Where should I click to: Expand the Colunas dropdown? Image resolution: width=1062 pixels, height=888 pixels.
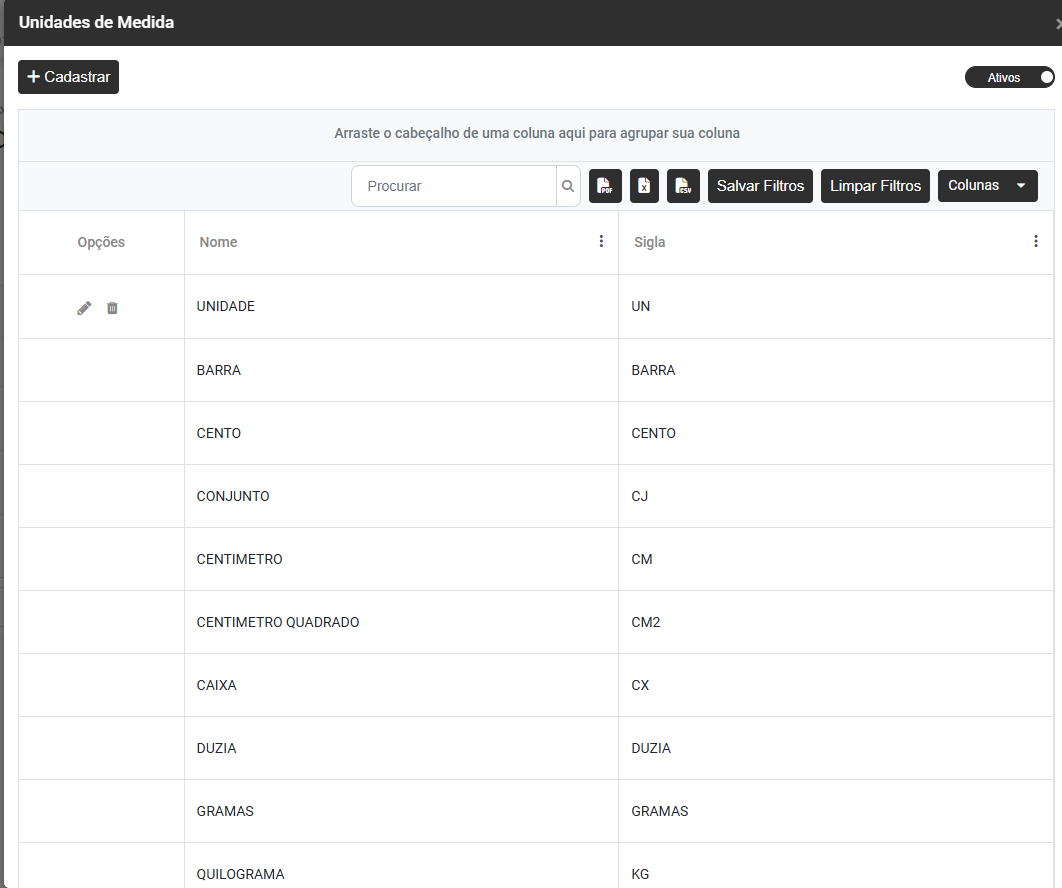987,186
